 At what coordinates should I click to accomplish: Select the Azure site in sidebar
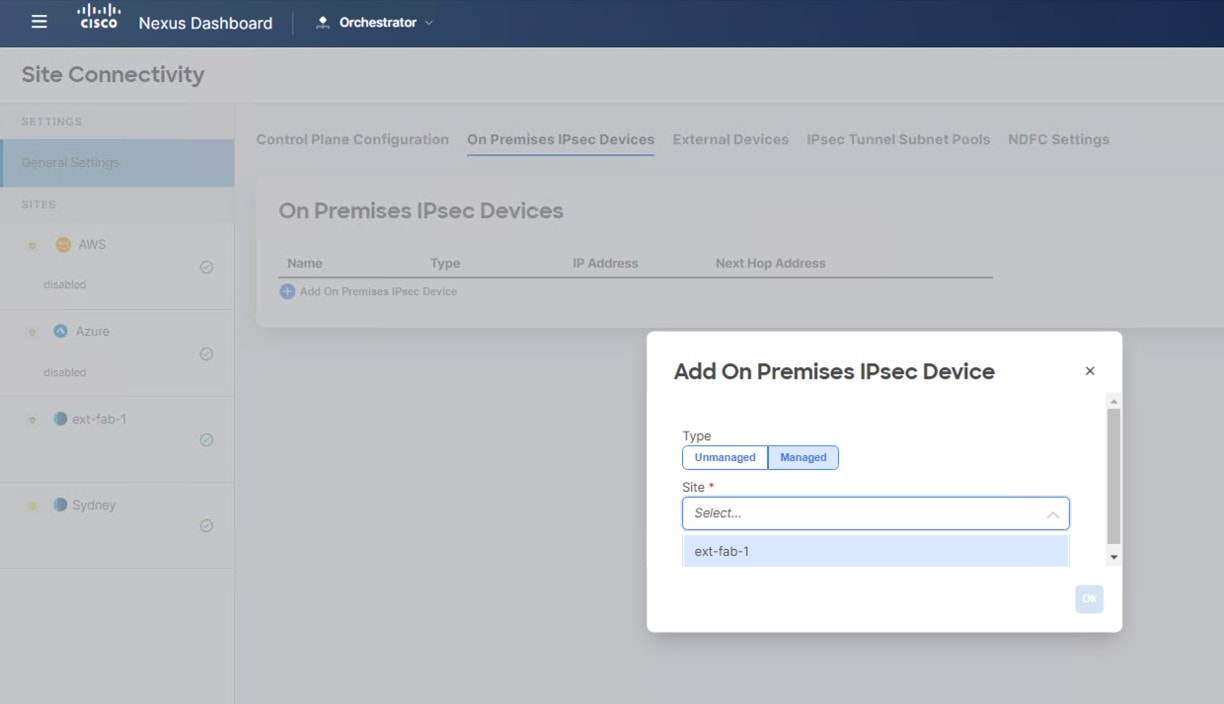tap(117, 353)
